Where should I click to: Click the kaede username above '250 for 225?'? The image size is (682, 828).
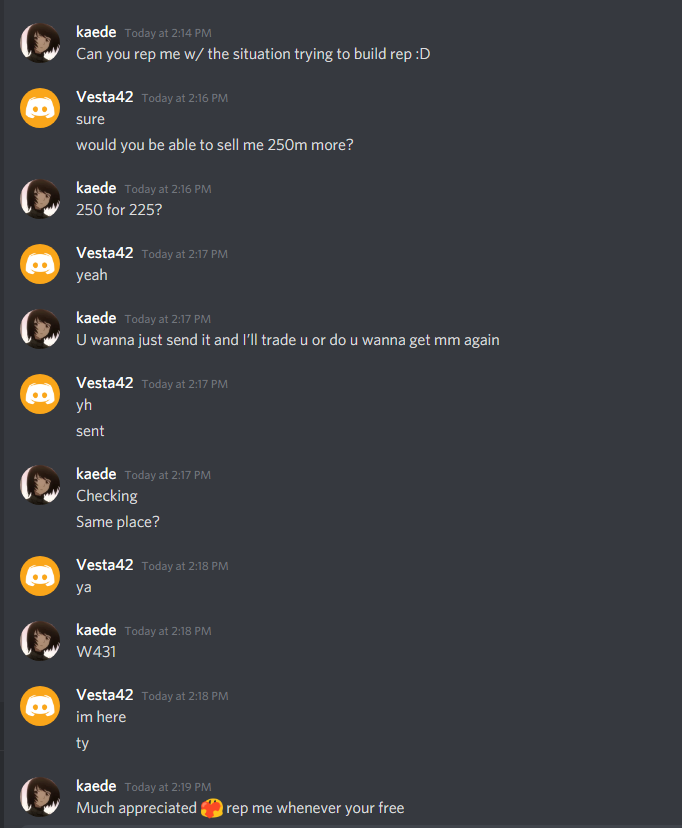pyautogui.click(x=96, y=188)
